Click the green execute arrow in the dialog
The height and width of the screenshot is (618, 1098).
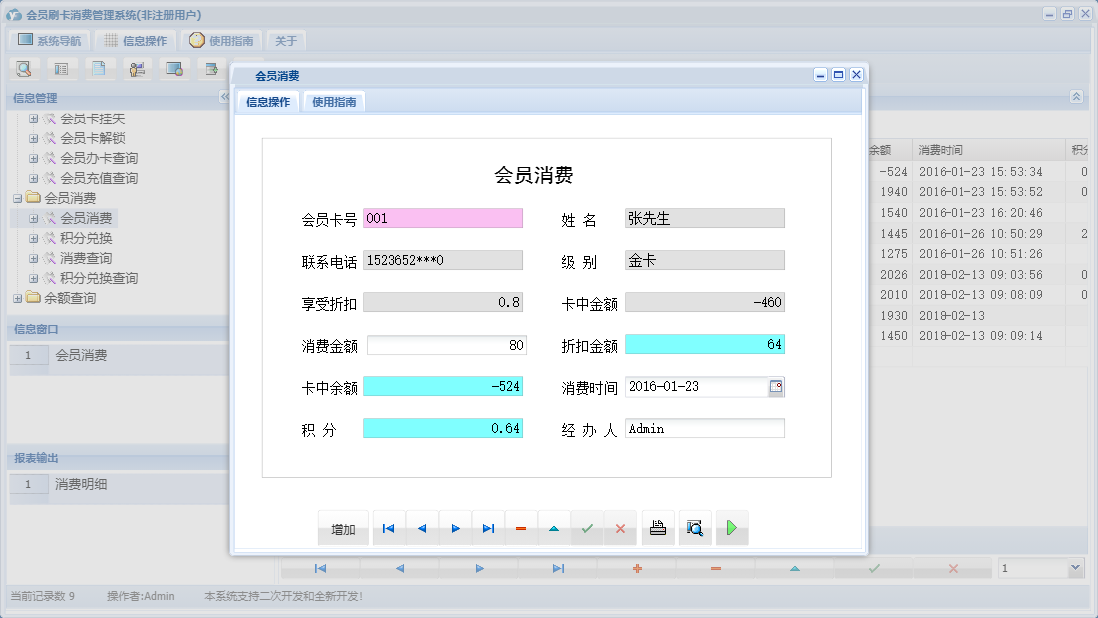point(731,527)
